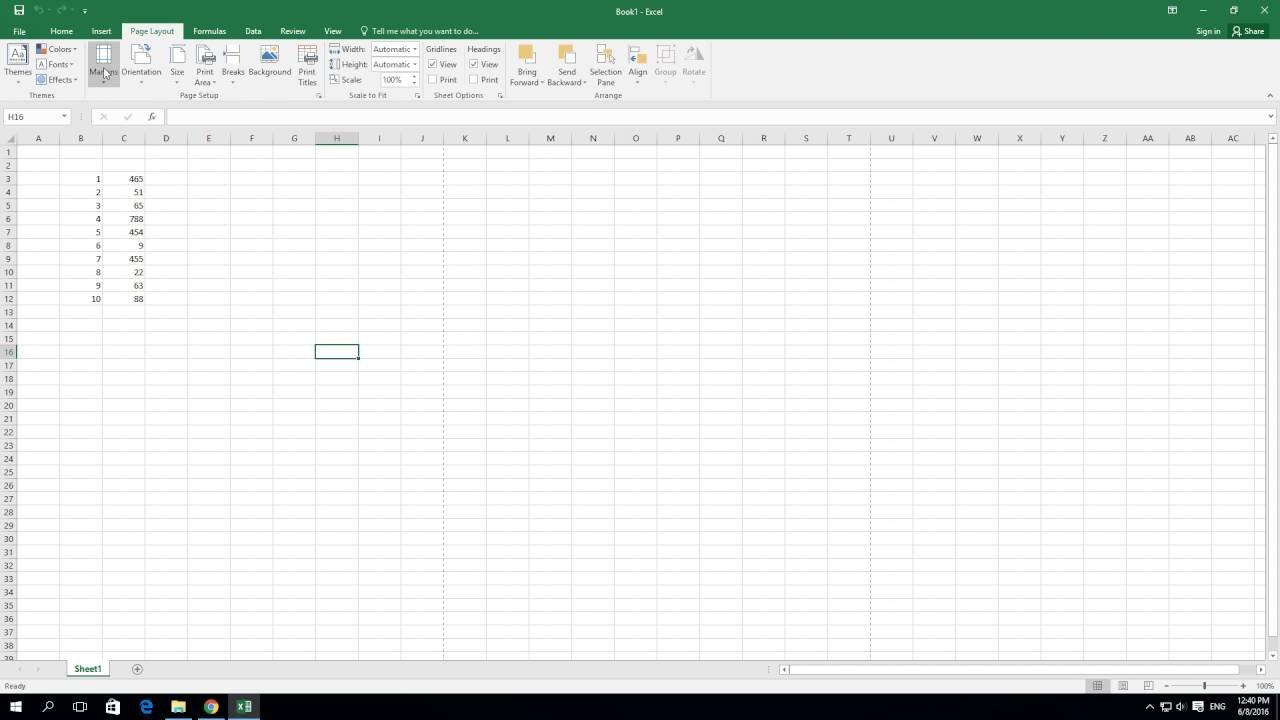Click the Share button
This screenshot has width=1280, height=720.
tap(1248, 31)
